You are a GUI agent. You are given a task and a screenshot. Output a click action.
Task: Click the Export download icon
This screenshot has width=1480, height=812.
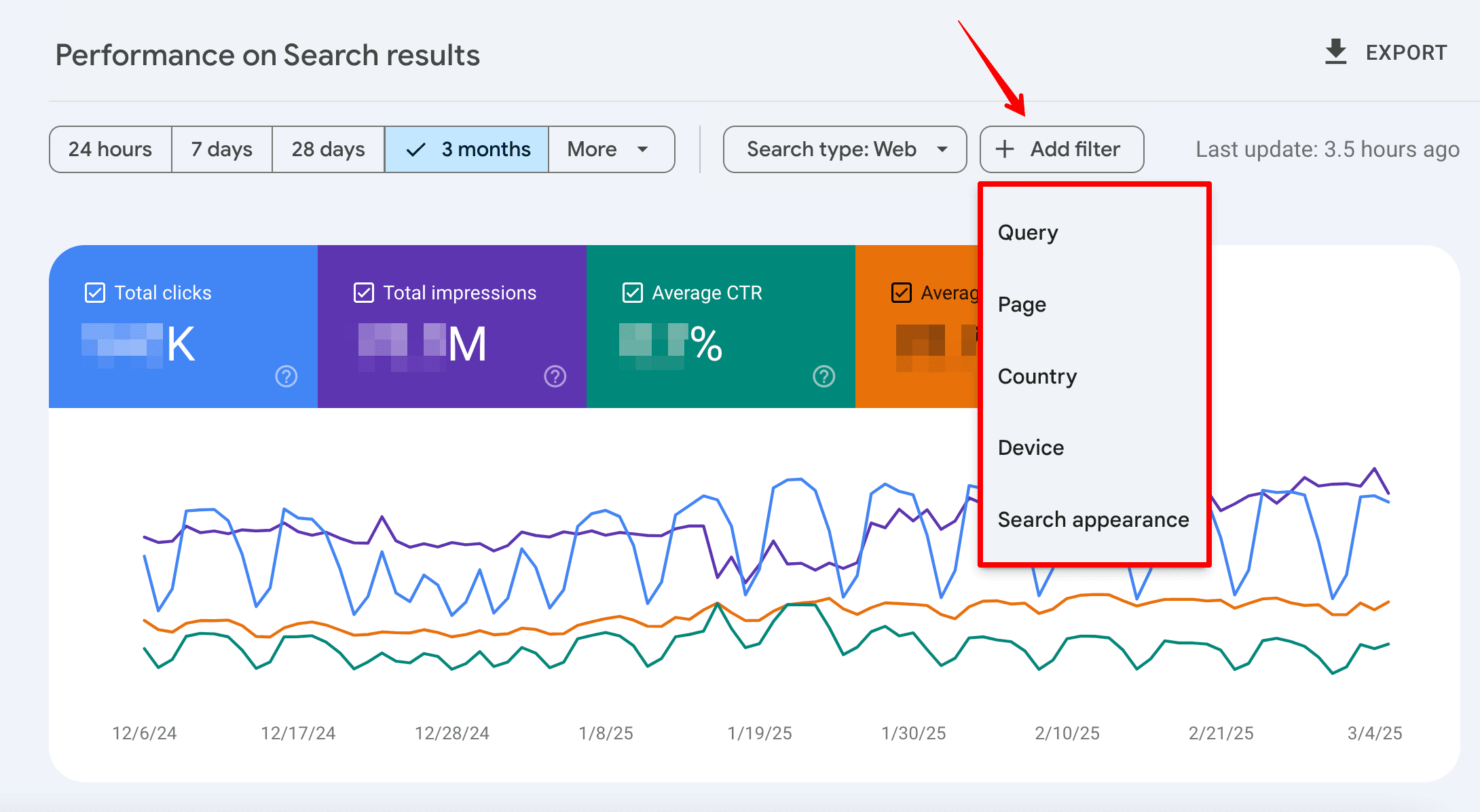click(x=1335, y=52)
